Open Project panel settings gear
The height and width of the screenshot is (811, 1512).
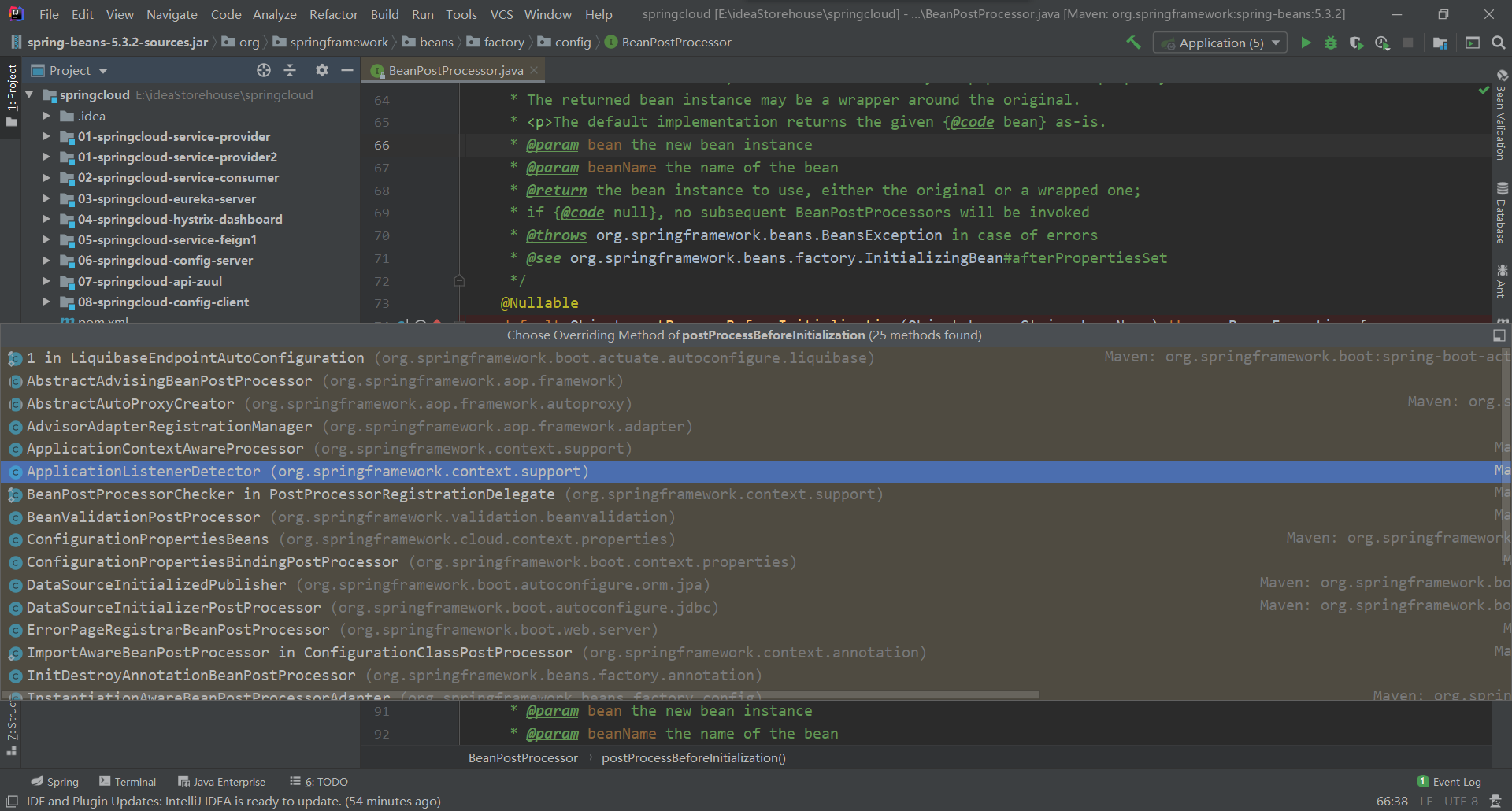[x=321, y=70]
